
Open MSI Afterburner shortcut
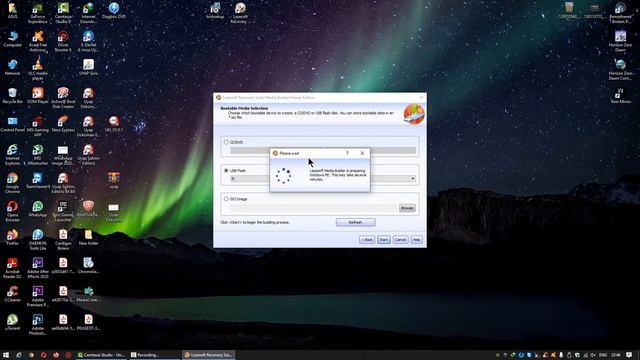coord(38,154)
